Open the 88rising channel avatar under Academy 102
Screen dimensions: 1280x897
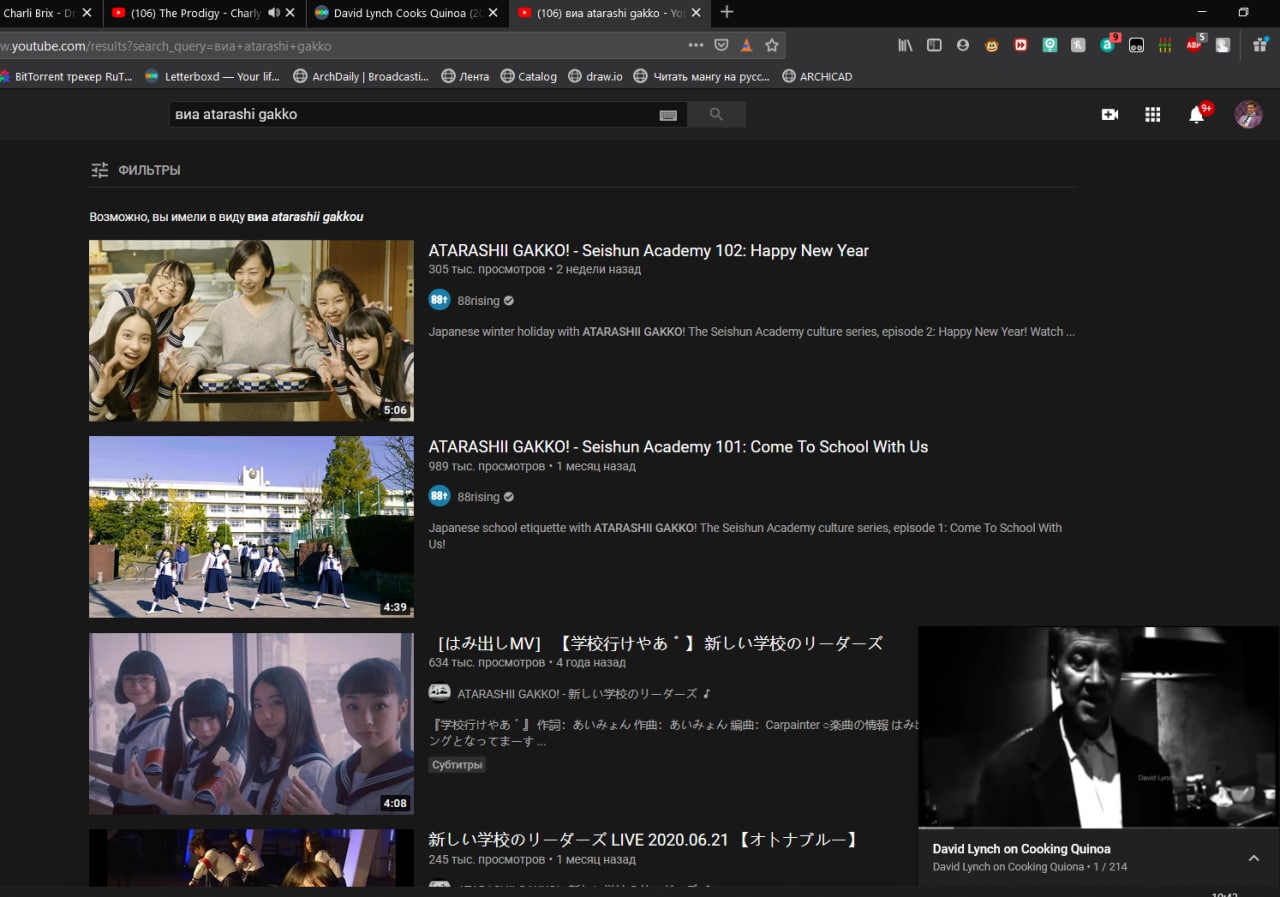point(439,300)
